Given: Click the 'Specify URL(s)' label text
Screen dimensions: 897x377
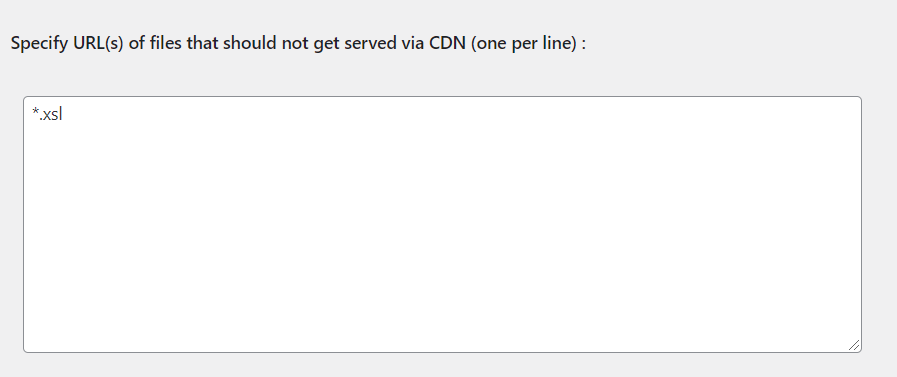Looking at the screenshot, I should click(x=67, y=43).
